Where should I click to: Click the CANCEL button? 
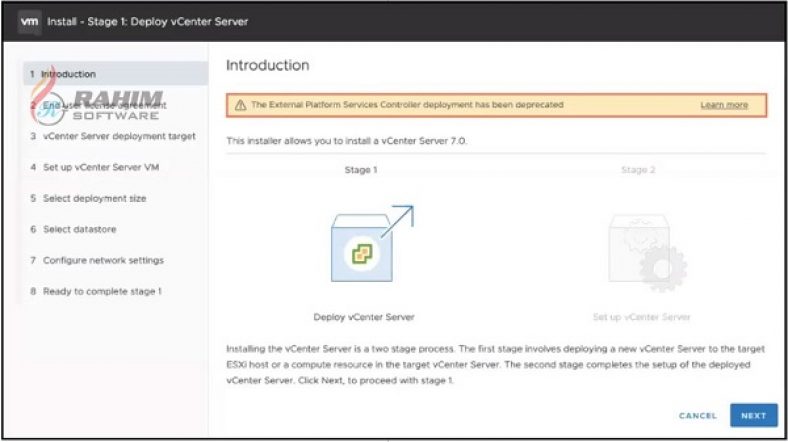tap(698, 415)
